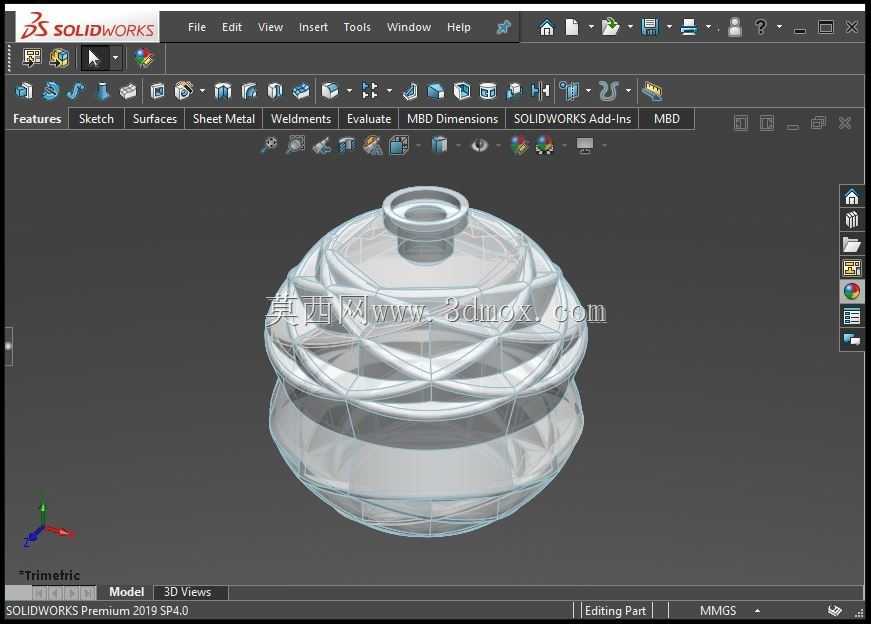Open the Insert menu

[313, 27]
